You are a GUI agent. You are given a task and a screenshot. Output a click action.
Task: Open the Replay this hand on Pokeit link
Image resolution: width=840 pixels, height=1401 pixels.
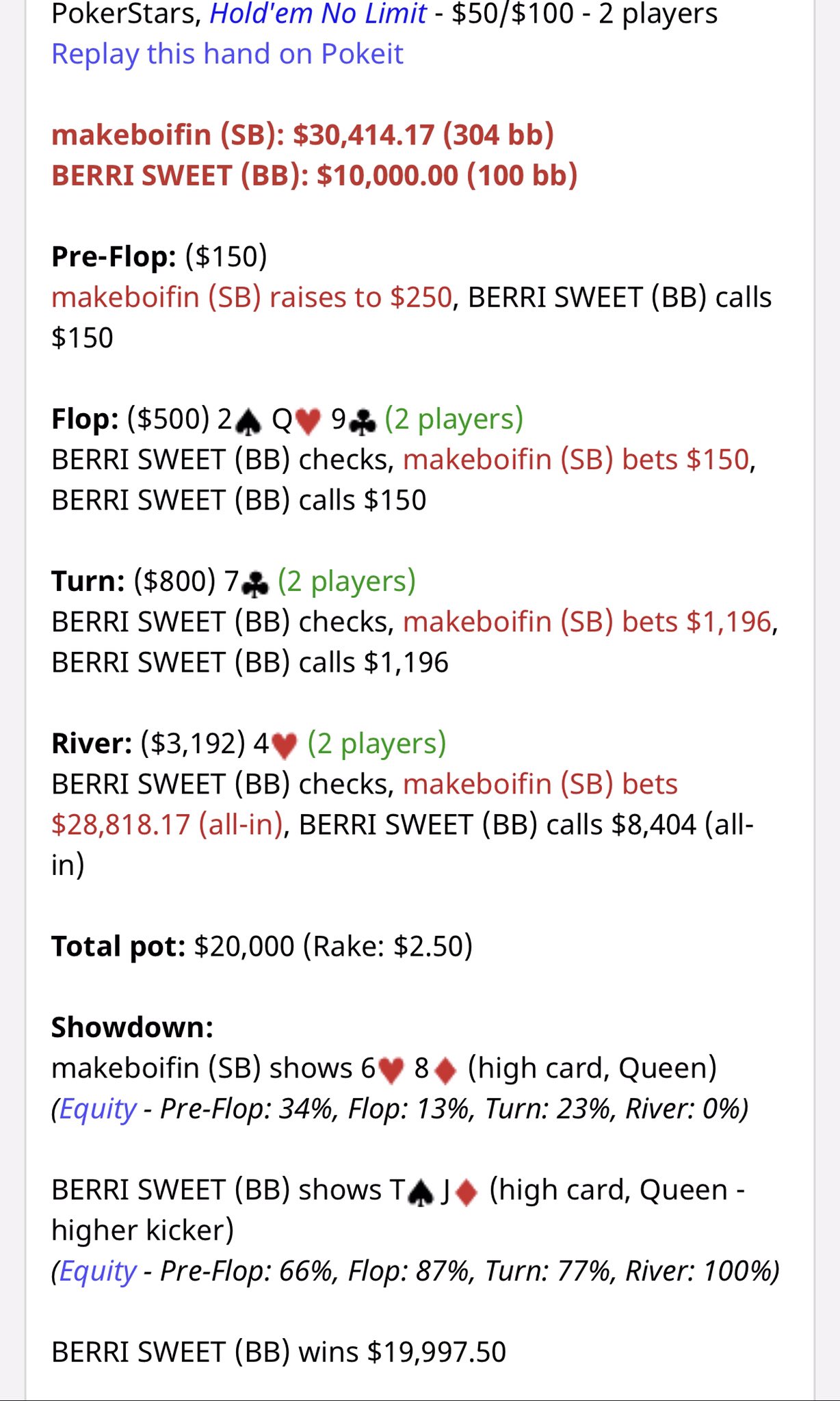[227, 54]
